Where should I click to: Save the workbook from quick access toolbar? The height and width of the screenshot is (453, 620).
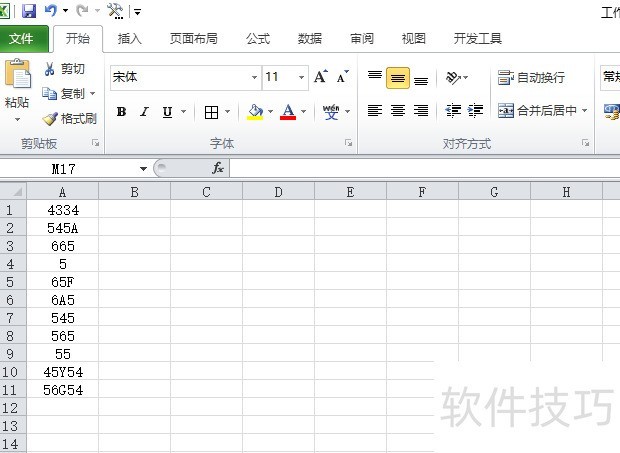[29, 11]
